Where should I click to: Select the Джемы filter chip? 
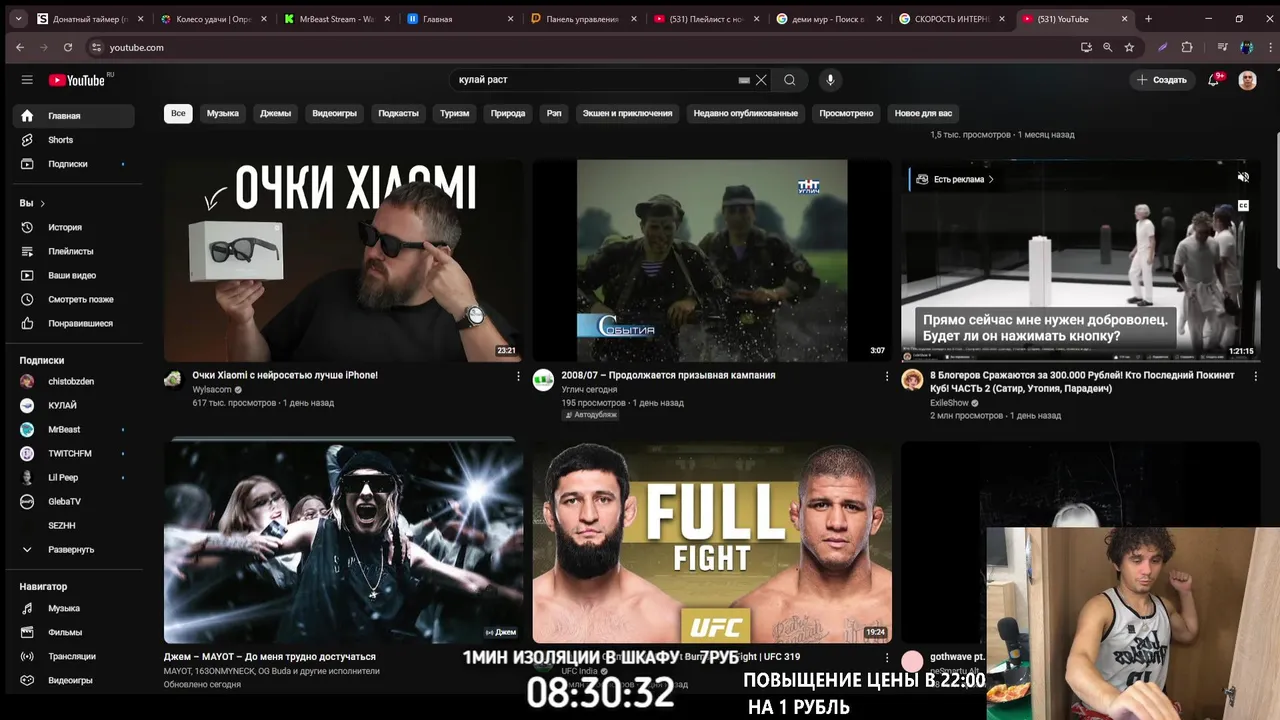click(276, 113)
